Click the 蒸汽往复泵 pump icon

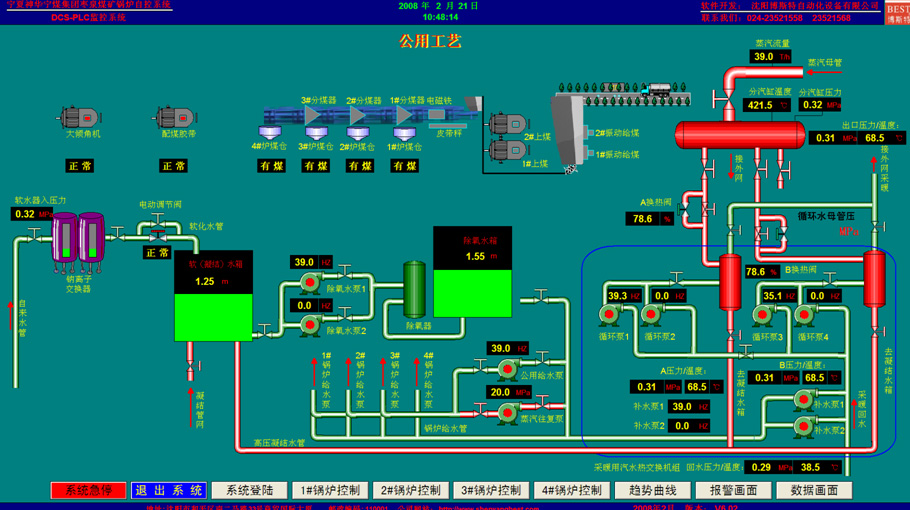(x=507, y=413)
